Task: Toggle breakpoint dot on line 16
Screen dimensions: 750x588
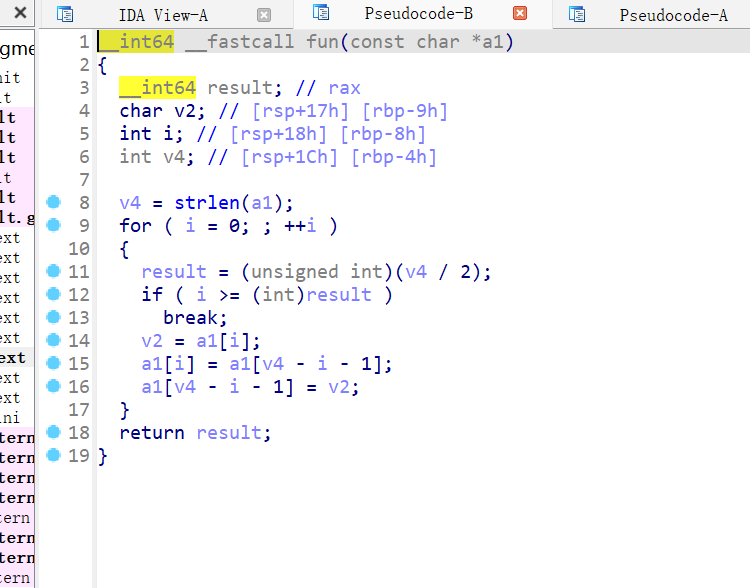Action: 54,386
